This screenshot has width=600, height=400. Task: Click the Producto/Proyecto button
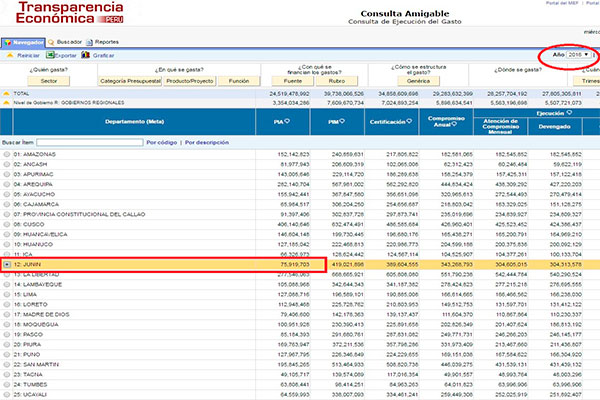coord(190,81)
